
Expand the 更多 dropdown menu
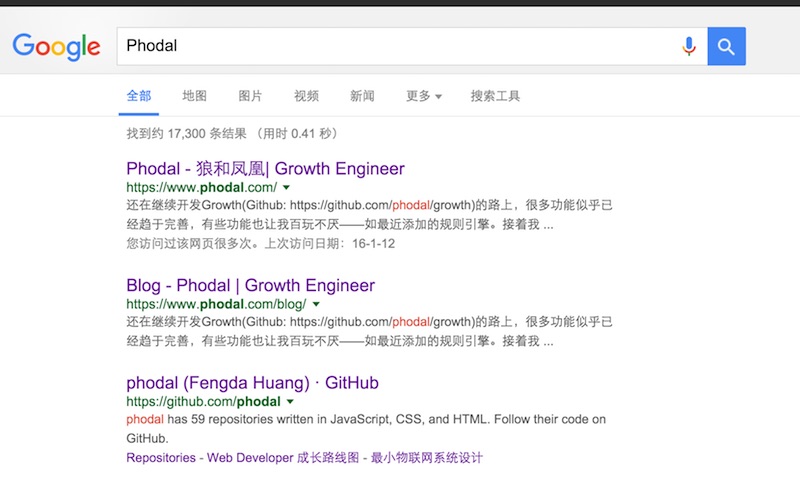pos(423,96)
